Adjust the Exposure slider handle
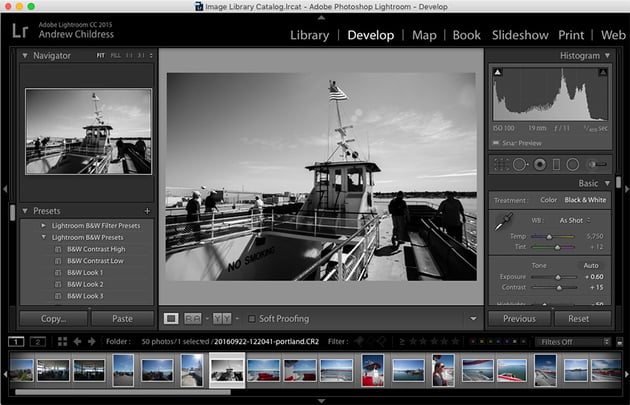 558,277
